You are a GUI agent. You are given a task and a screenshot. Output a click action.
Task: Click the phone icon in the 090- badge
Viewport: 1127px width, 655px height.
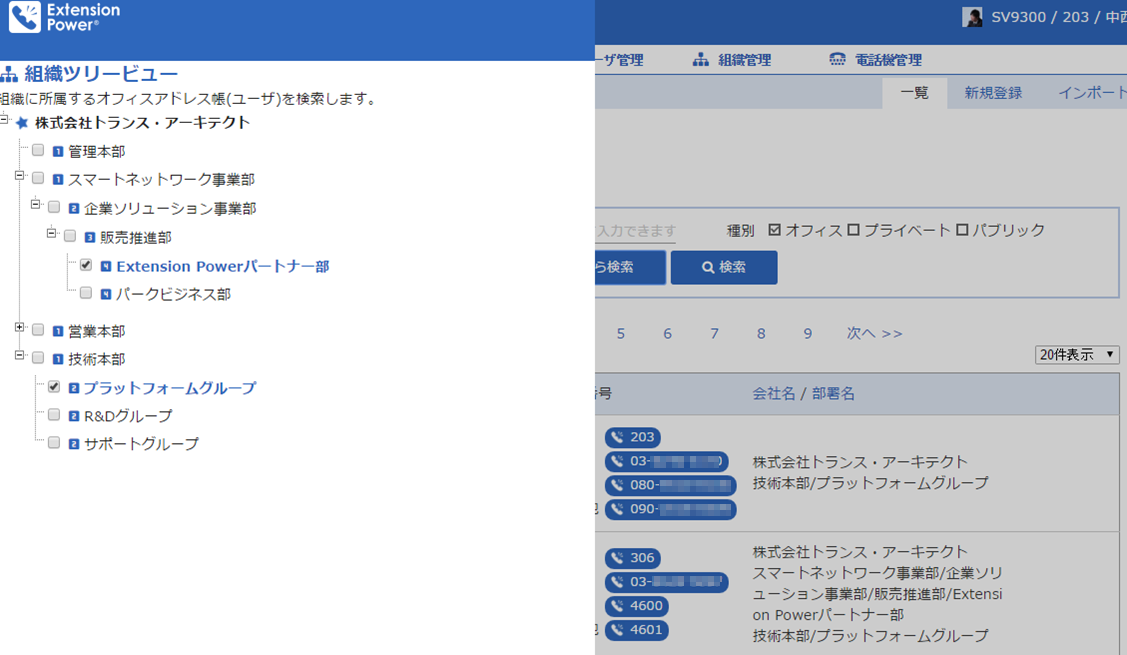pyautogui.click(x=618, y=509)
